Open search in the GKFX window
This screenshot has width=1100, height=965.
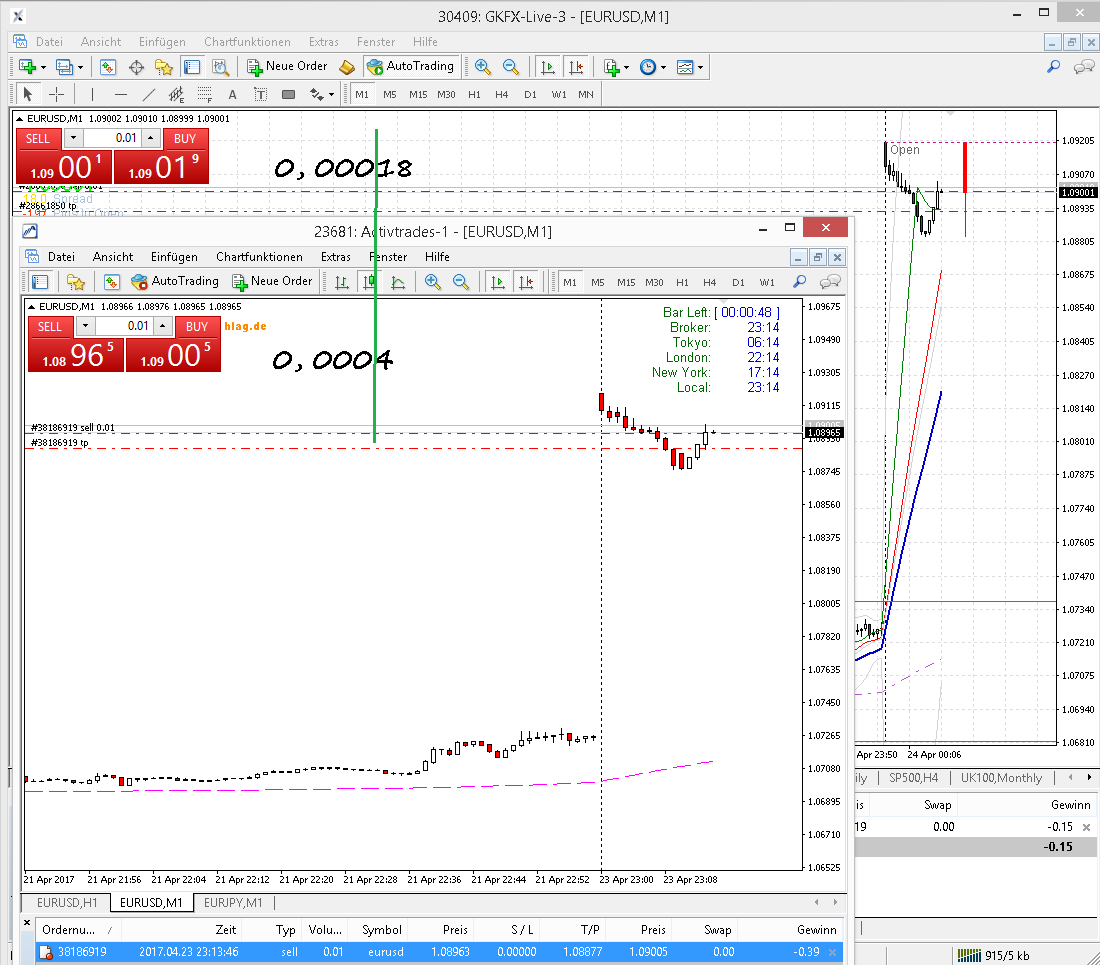click(x=1053, y=67)
